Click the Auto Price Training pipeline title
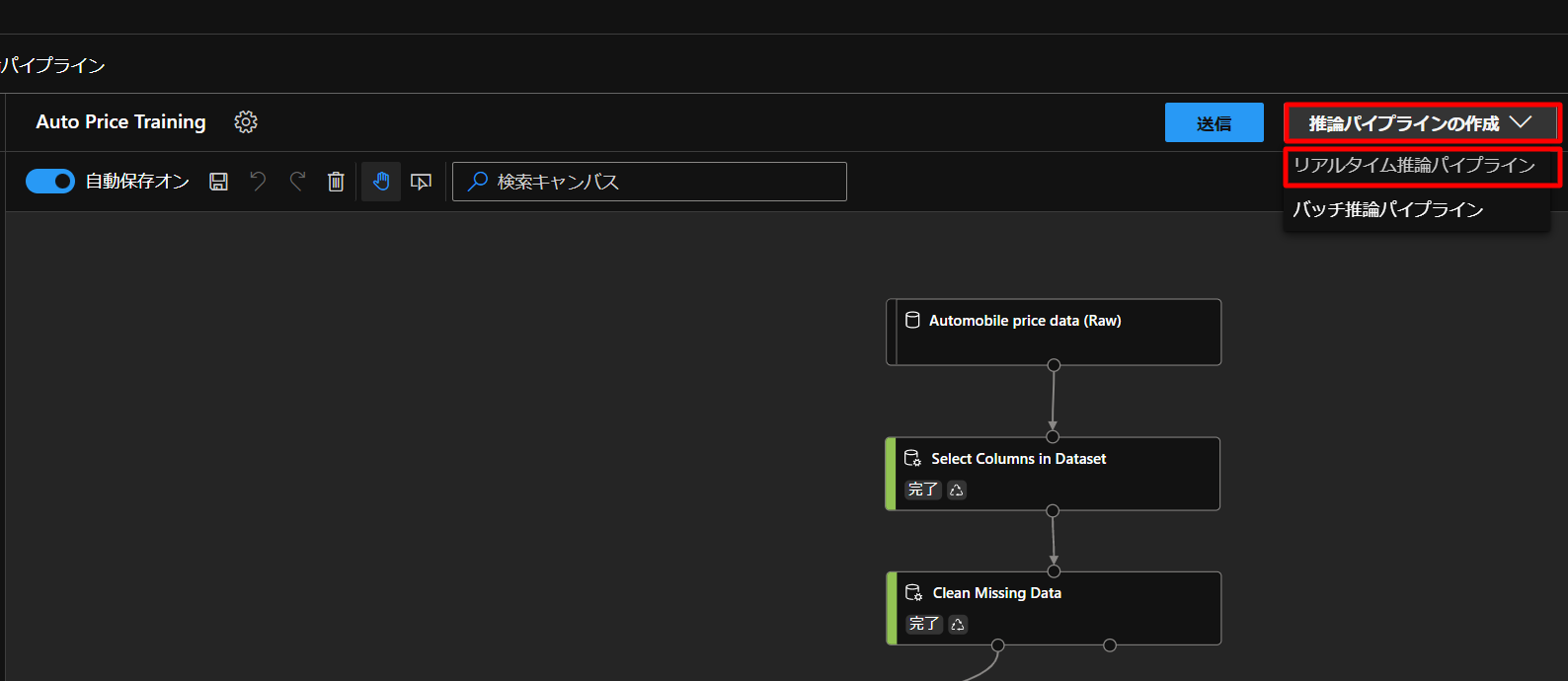Screen dimensions: 1568x681 120,121
